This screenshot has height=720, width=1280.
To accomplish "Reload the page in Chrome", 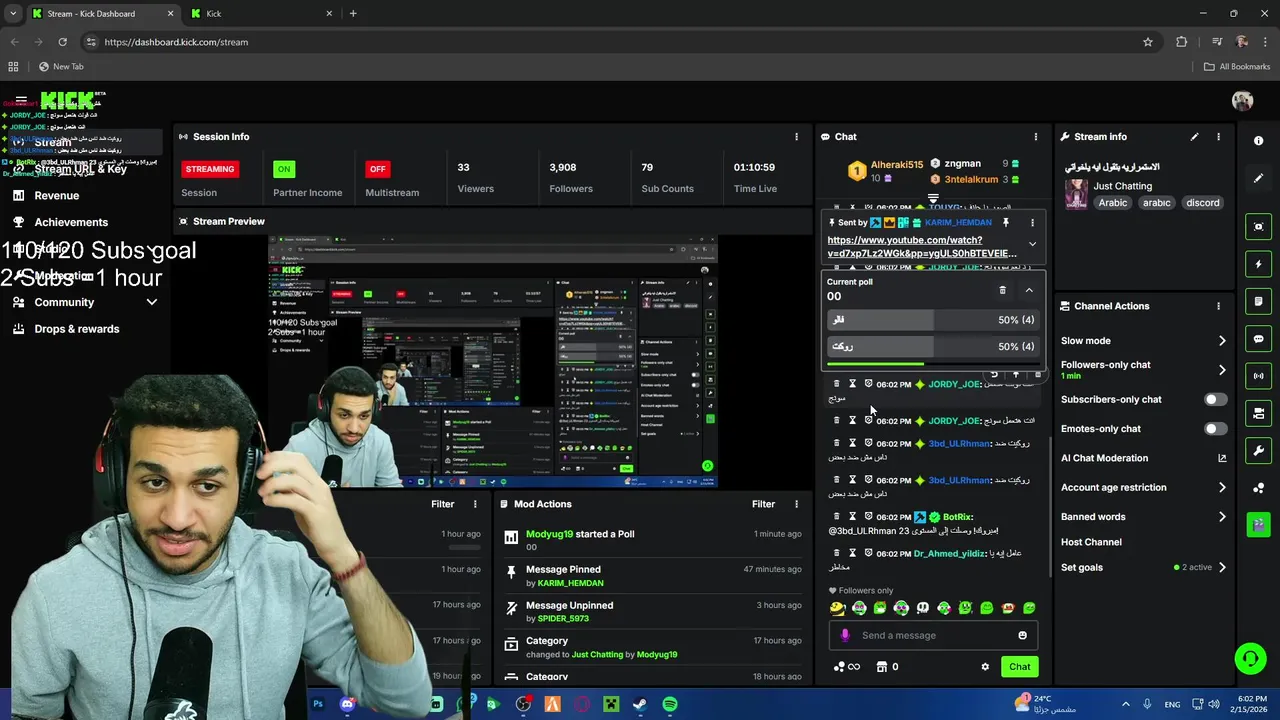I will pyautogui.click(x=62, y=42).
